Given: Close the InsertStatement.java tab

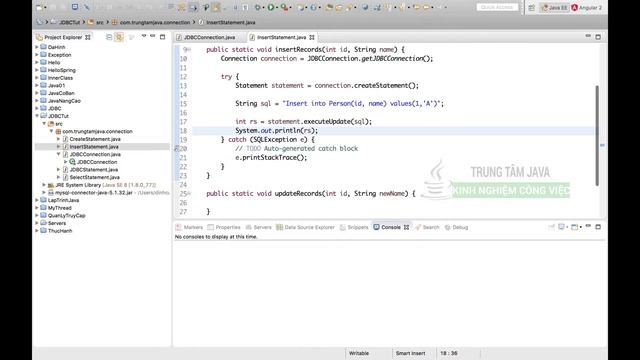Looking at the screenshot, I should (x=312, y=37).
